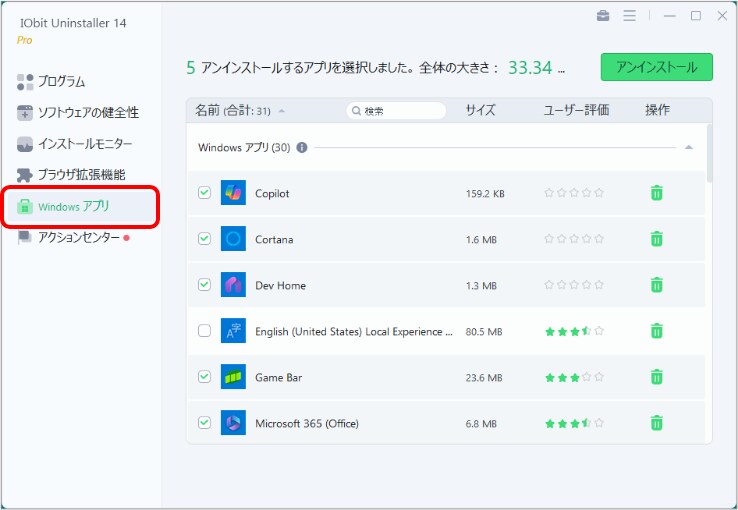Click the green アンインストール button
The height and width of the screenshot is (510, 738).
[657, 67]
